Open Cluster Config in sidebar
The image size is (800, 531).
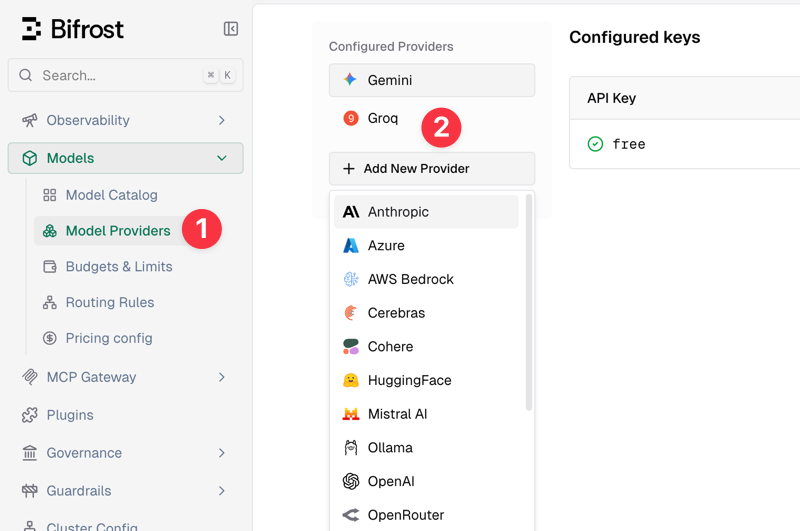(92, 525)
